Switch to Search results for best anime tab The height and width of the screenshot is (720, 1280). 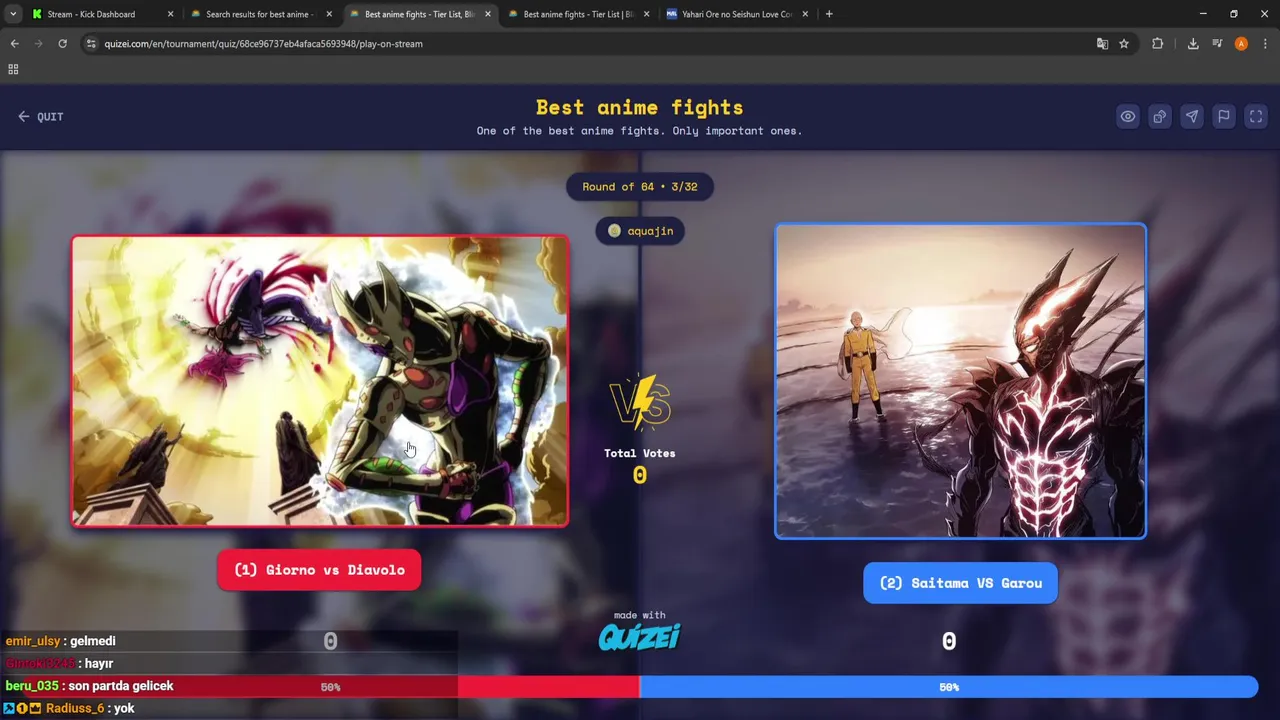point(260,14)
